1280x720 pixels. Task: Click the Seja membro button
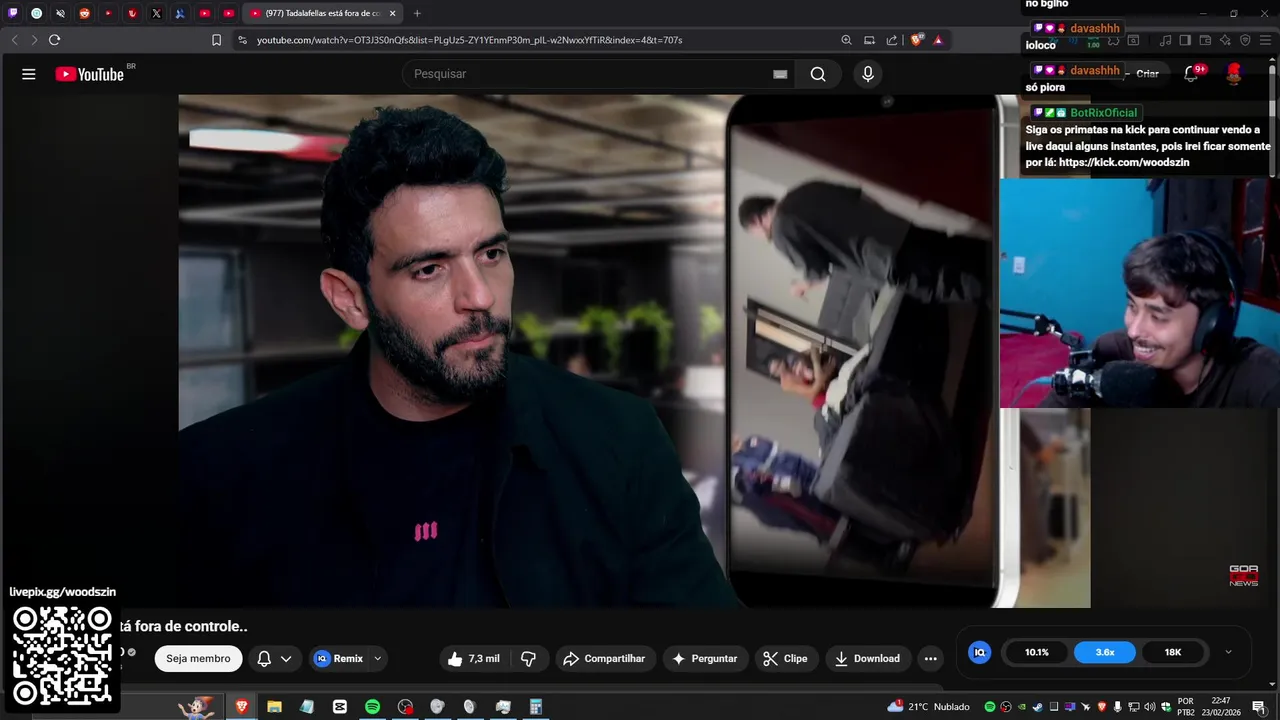[x=198, y=658]
